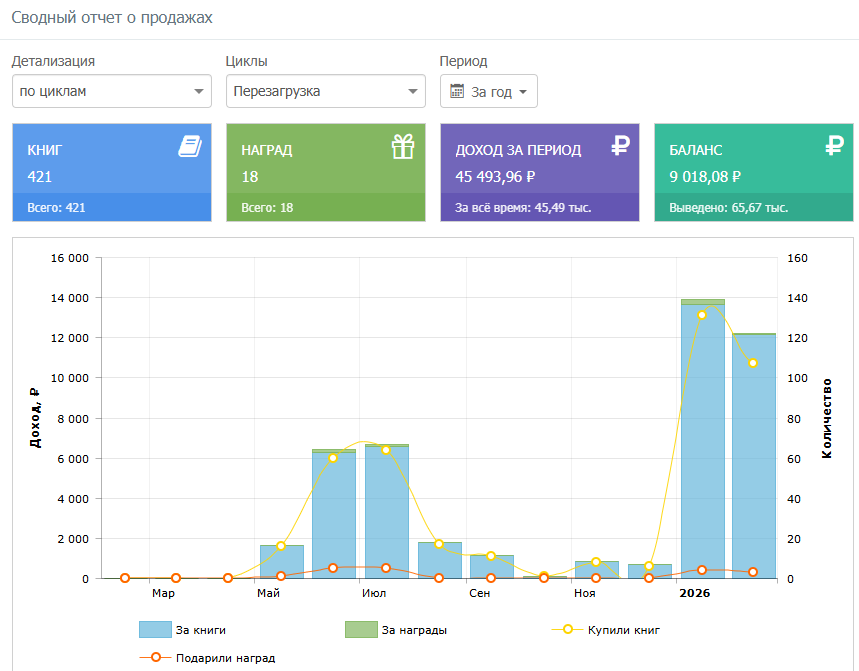
Task: Click the Всего: 18 footer on the awards card
Action: [x=326, y=208]
